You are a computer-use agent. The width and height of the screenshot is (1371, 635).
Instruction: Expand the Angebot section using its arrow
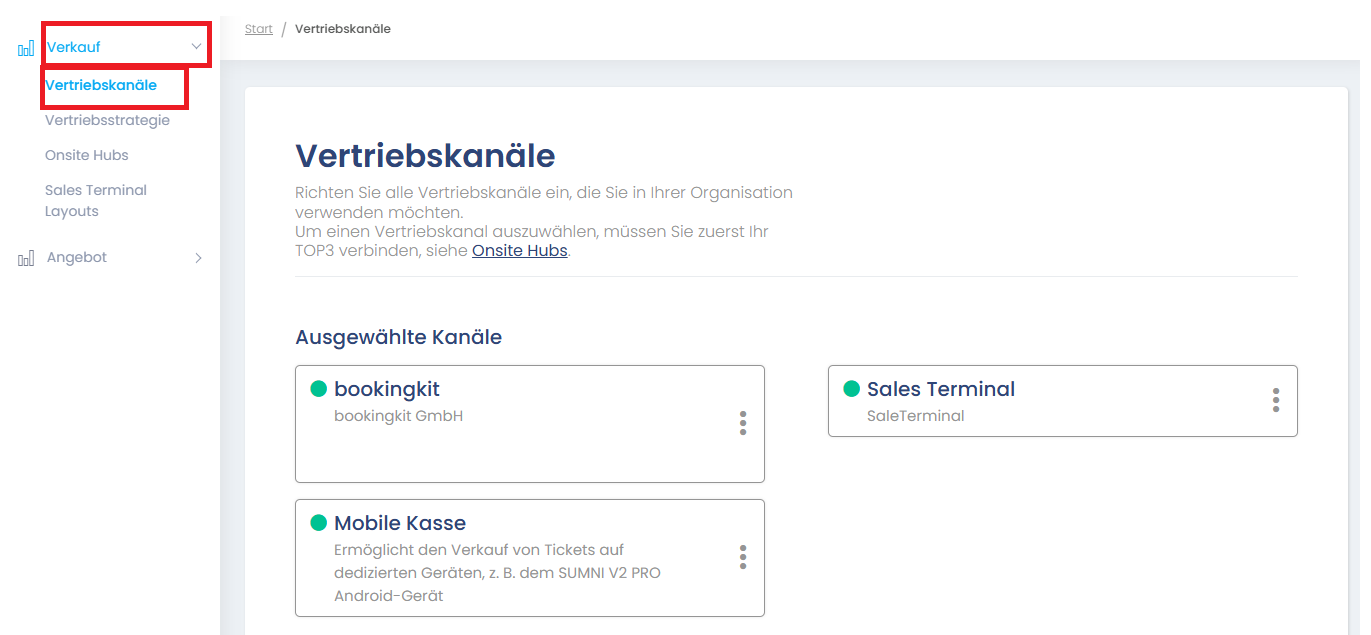click(198, 258)
